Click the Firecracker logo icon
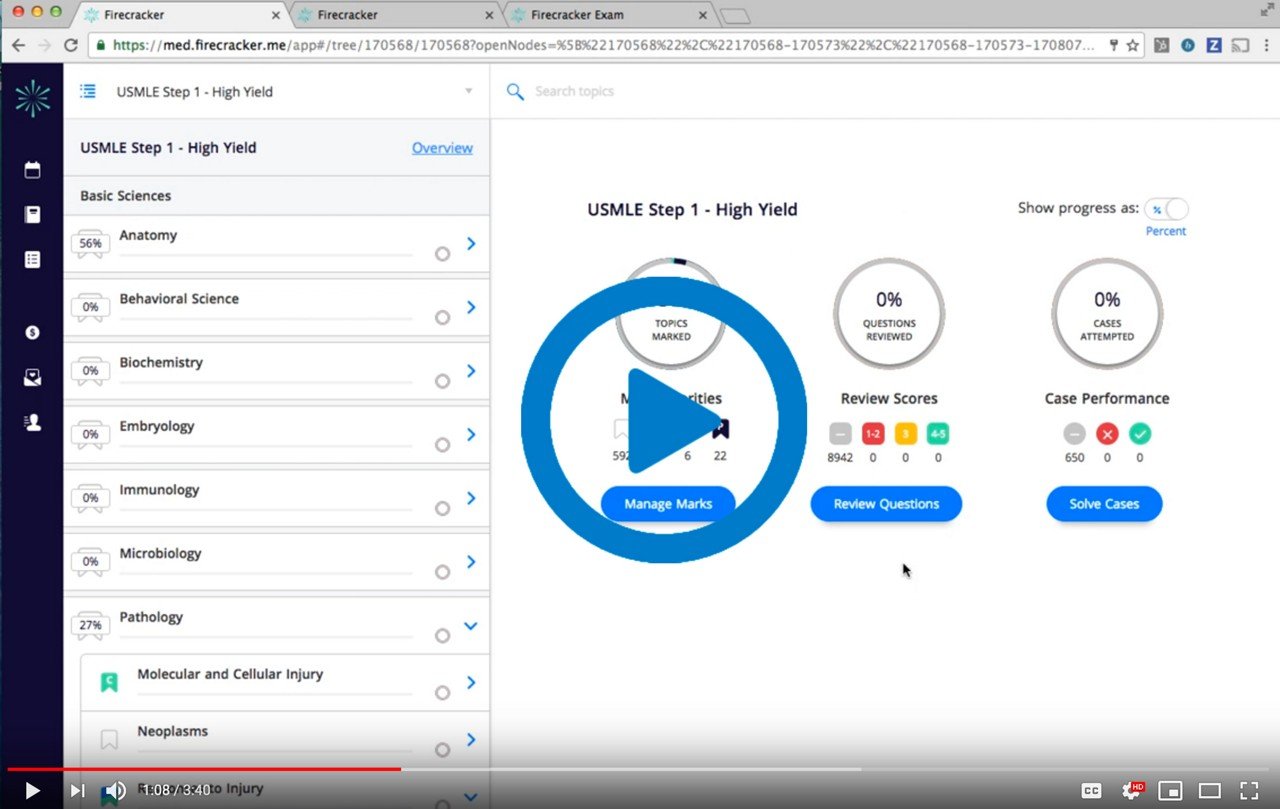The width and height of the screenshot is (1280, 809). click(x=32, y=98)
